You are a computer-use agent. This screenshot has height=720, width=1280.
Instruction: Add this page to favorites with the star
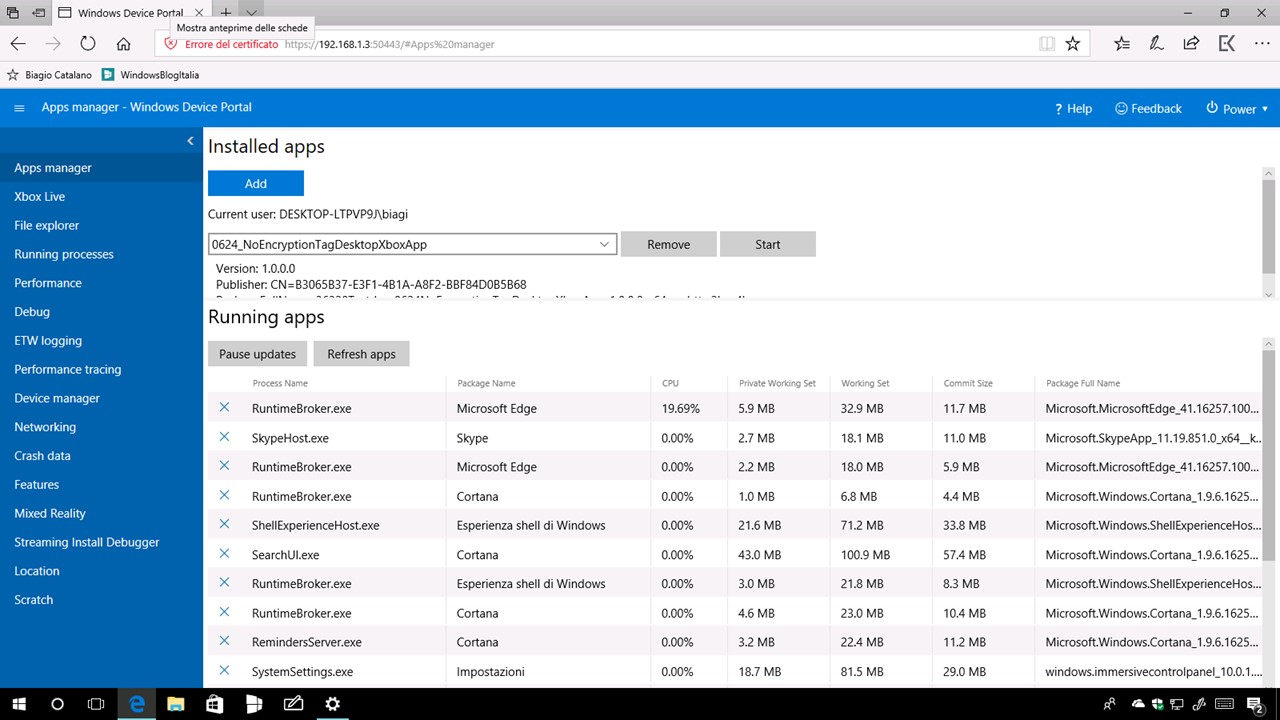coord(1073,44)
